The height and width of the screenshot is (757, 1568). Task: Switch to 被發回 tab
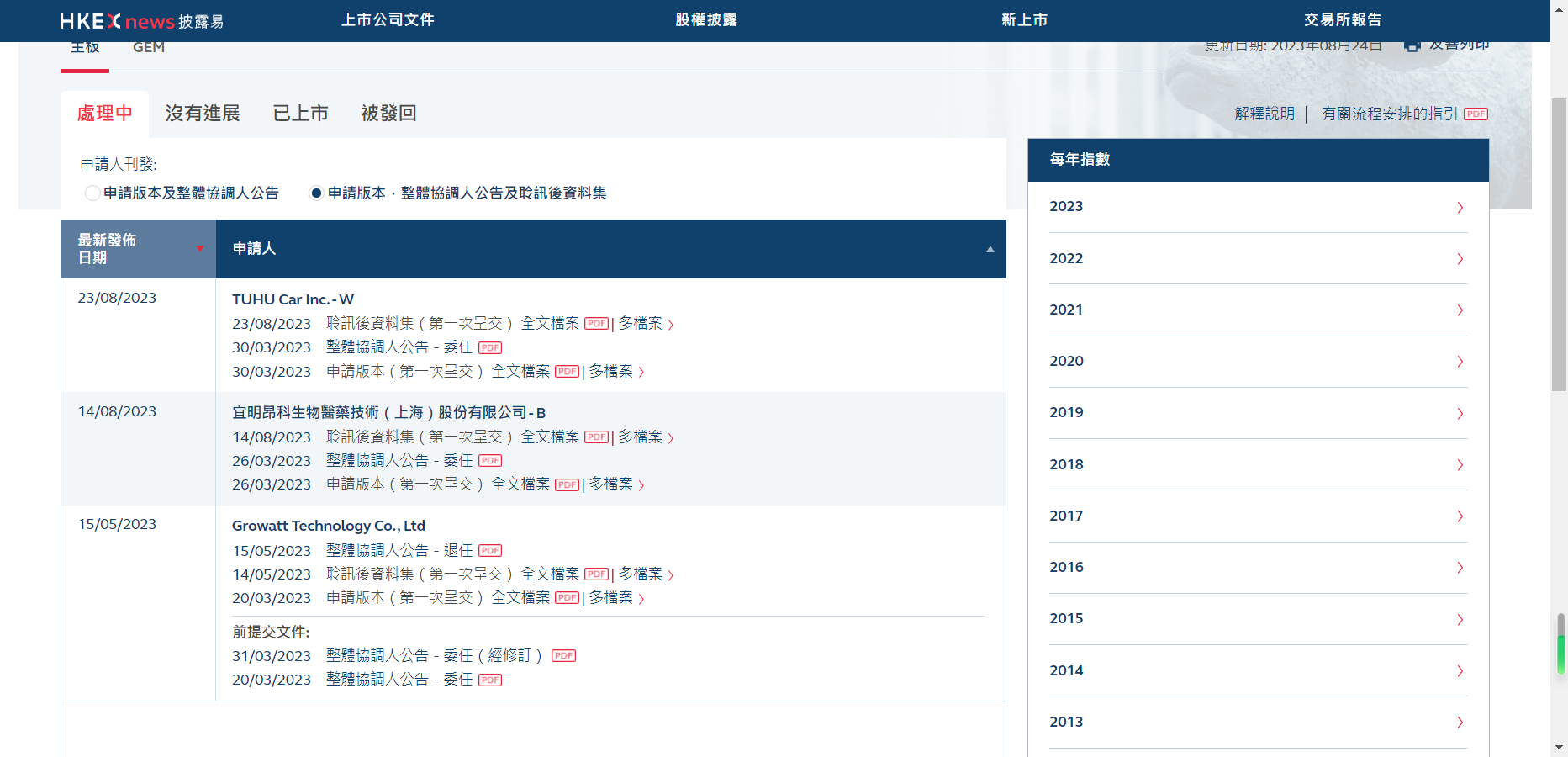(388, 114)
